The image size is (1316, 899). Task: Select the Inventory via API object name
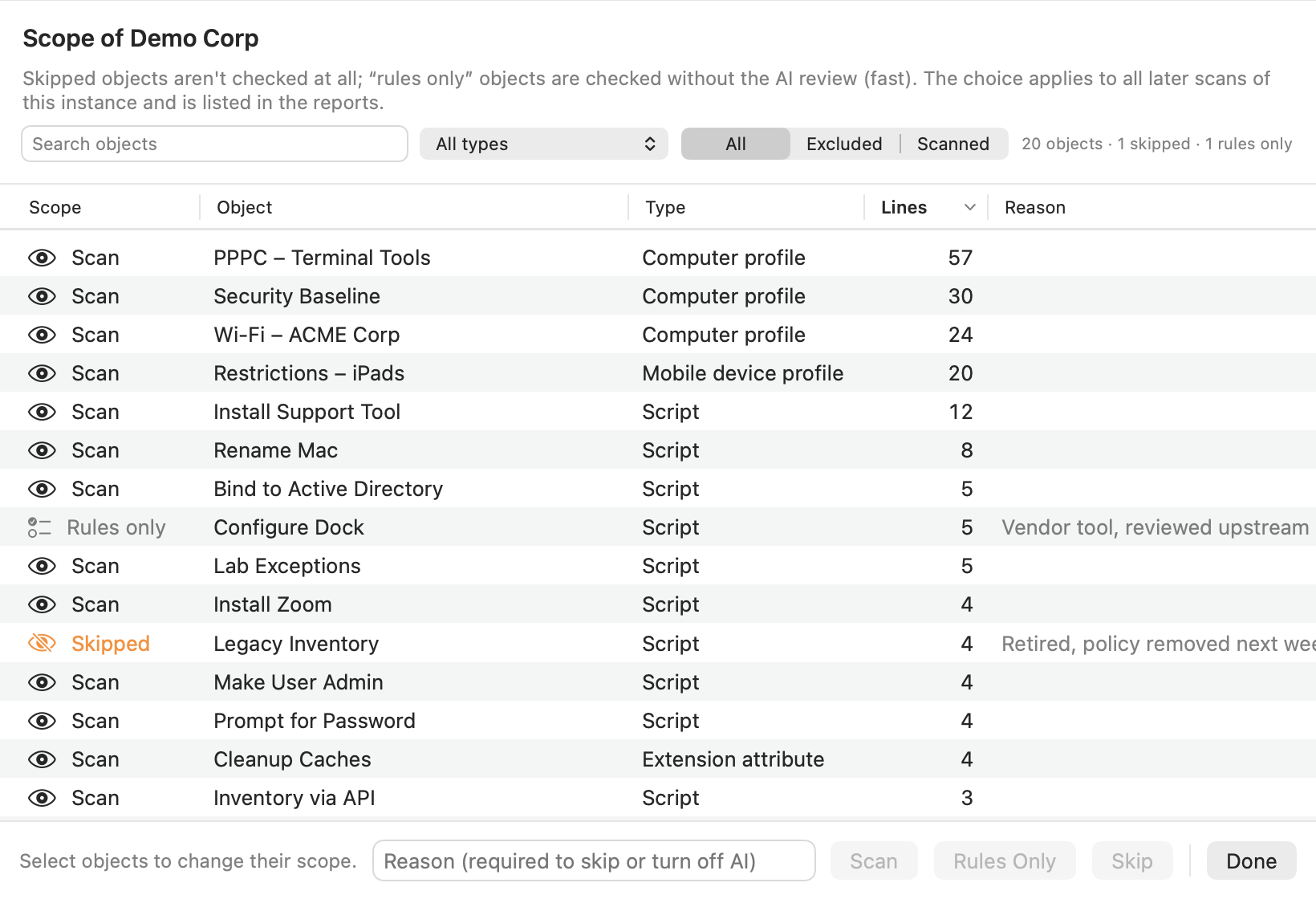tap(294, 798)
